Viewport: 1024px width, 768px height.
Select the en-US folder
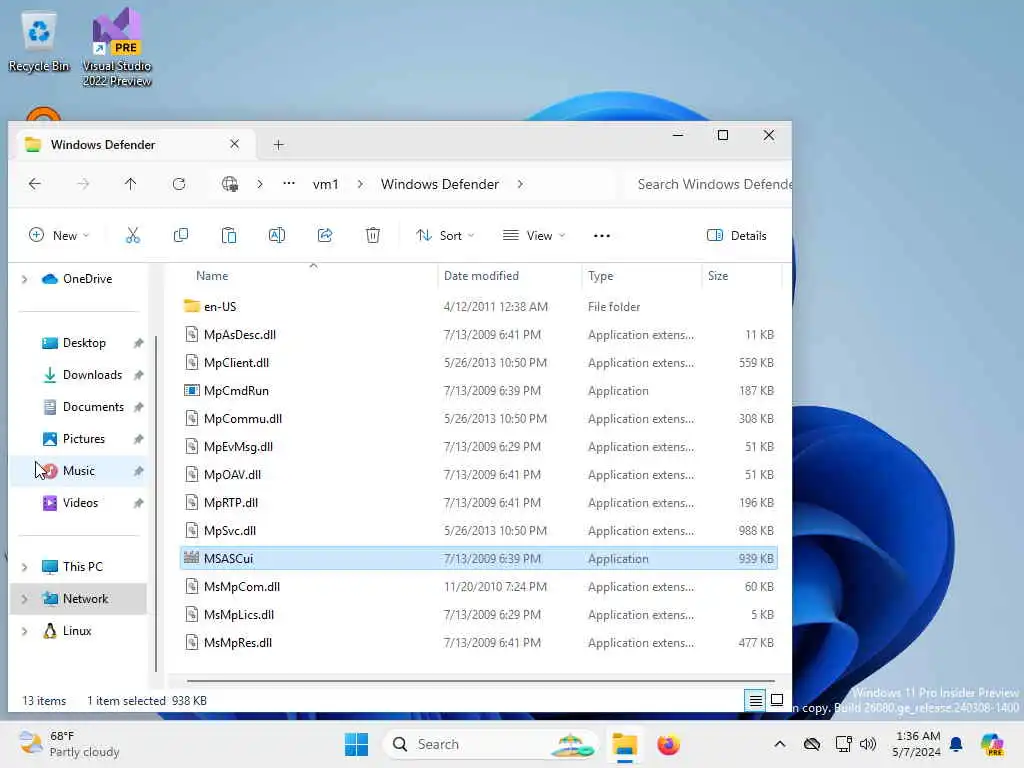pos(478,307)
